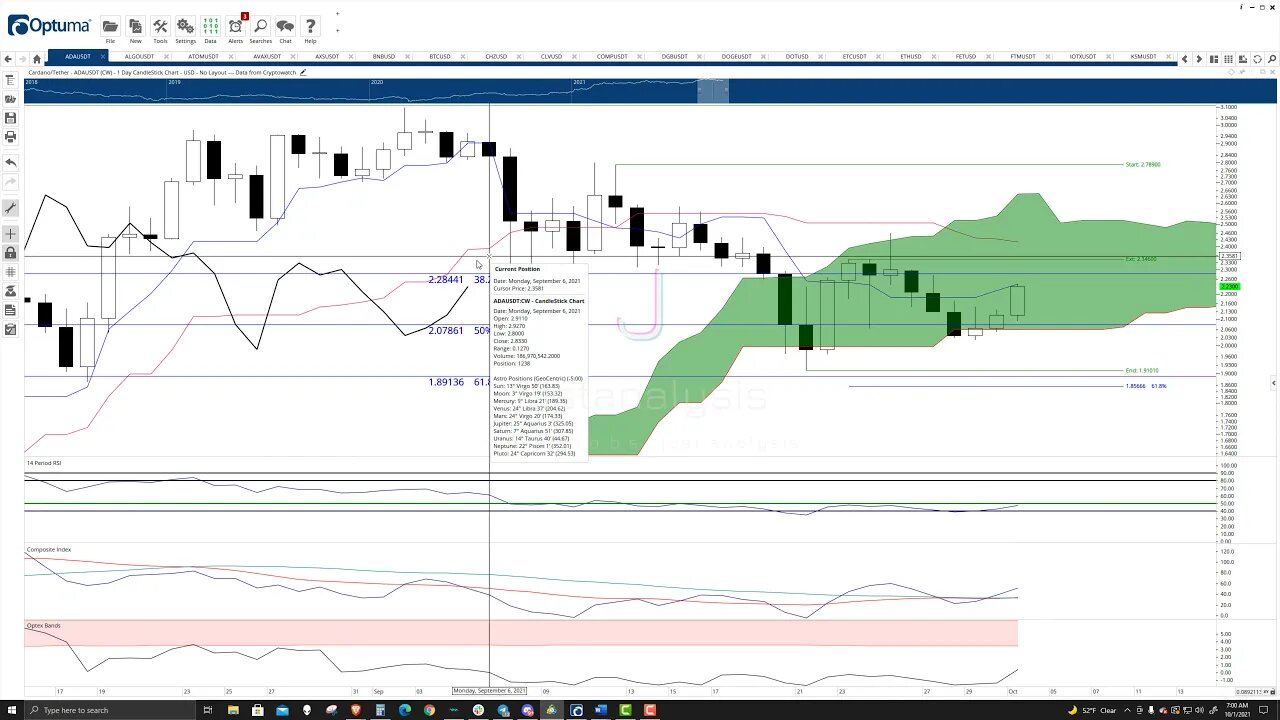
Task: Open the Tools icon
Action: point(160,27)
